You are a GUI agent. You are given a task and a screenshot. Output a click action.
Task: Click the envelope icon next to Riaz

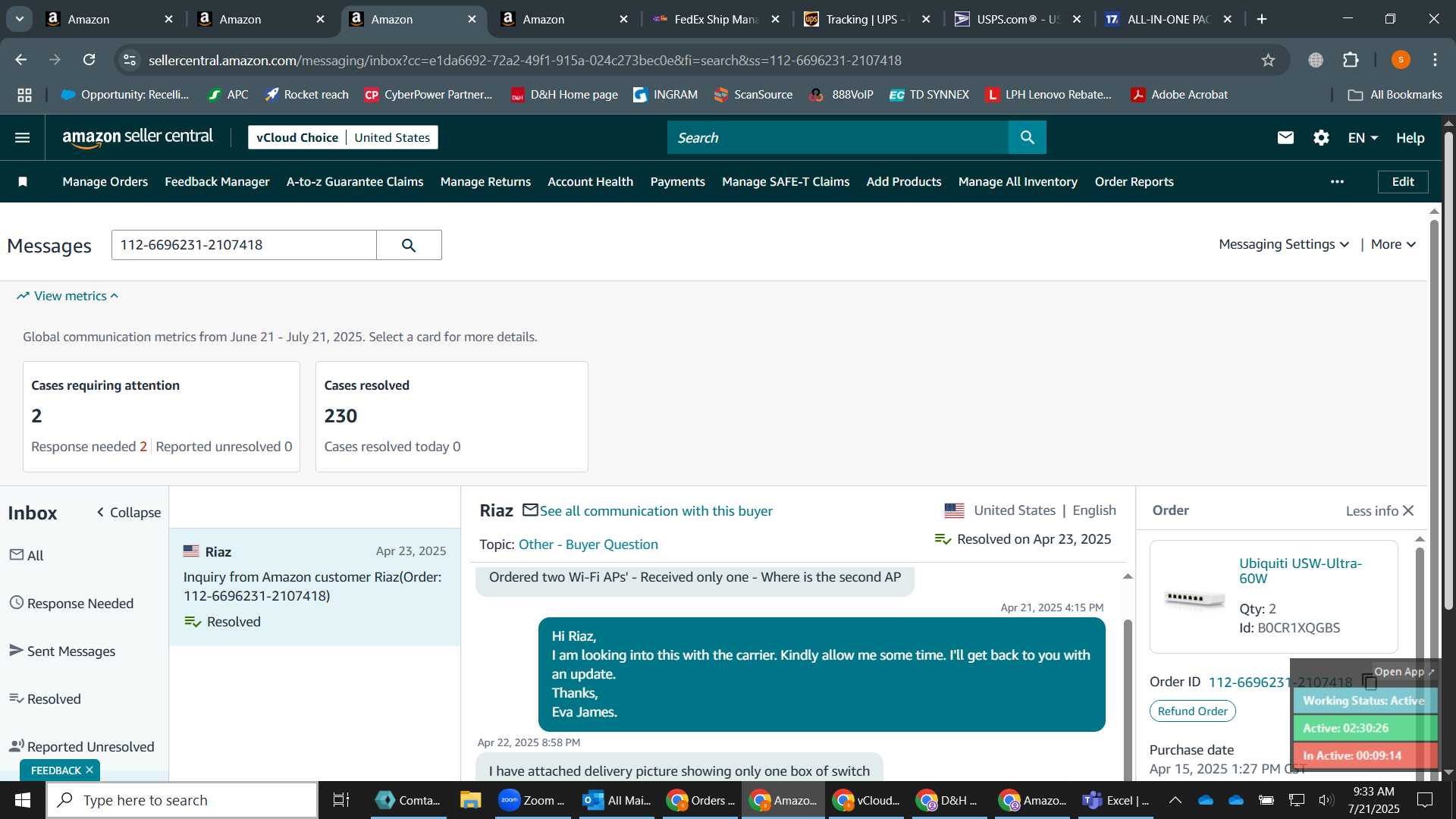click(530, 510)
